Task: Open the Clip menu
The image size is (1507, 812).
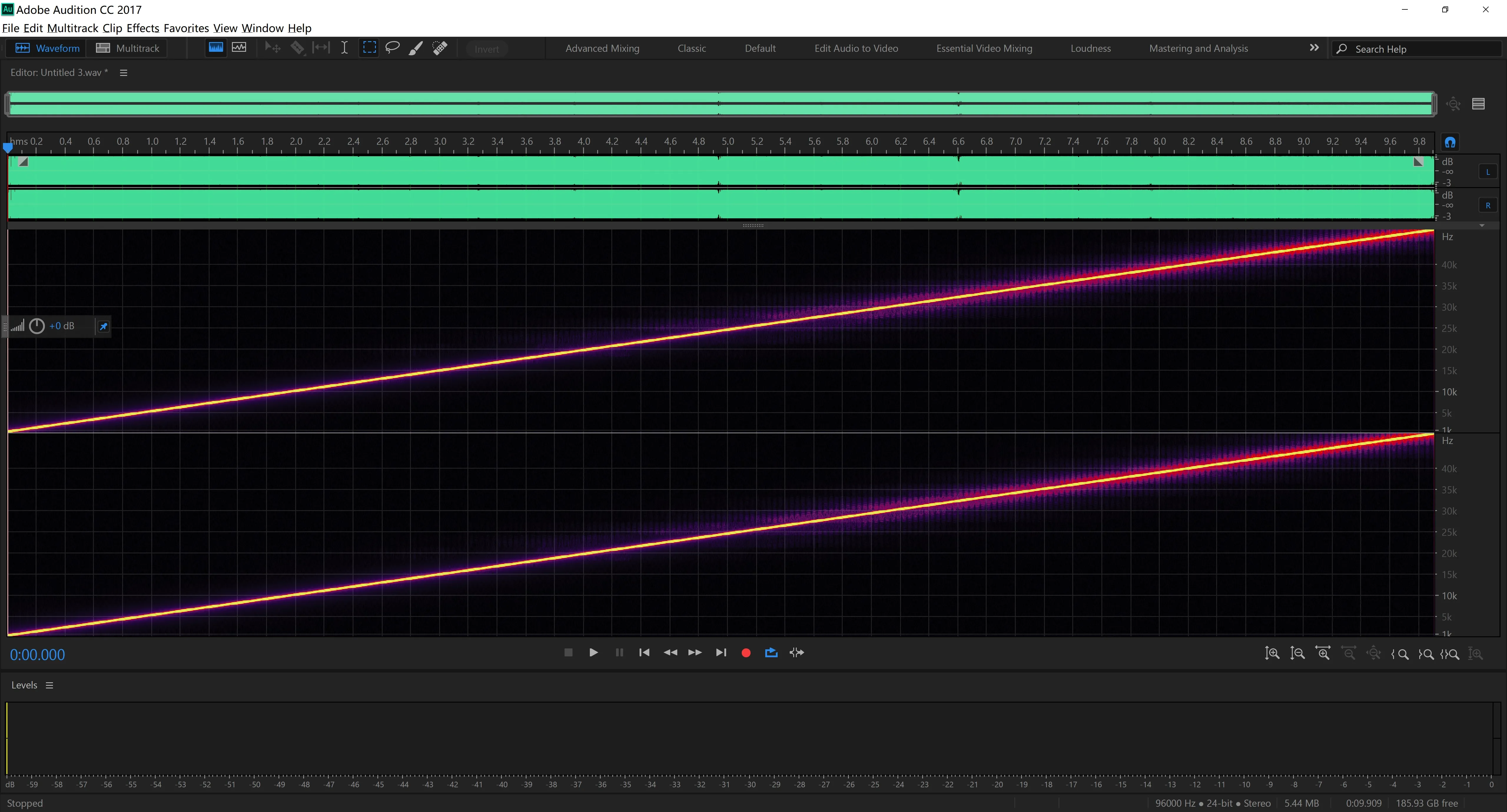Action: click(112, 28)
